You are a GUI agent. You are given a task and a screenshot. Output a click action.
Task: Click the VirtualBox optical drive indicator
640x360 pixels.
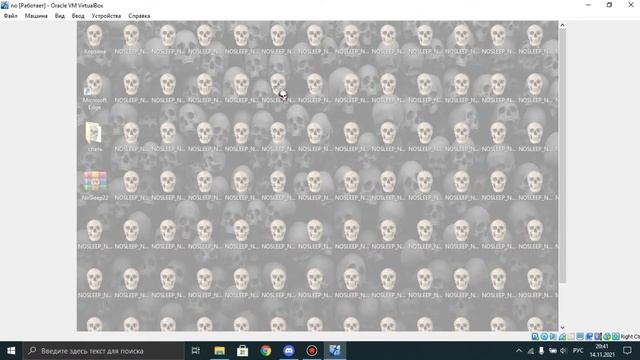pos(544,336)
